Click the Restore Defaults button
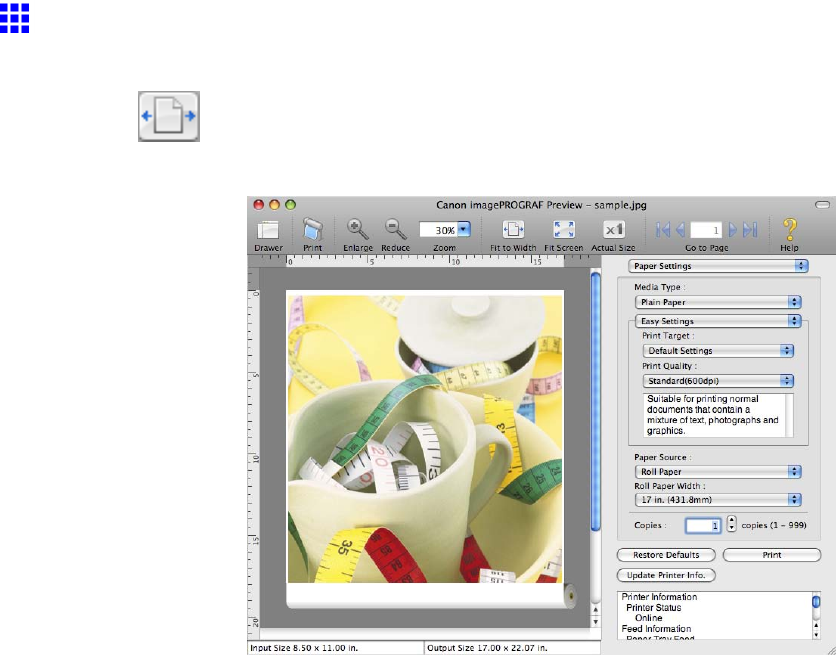The width and height of the screenshot is (836, 655). [666, 554]
